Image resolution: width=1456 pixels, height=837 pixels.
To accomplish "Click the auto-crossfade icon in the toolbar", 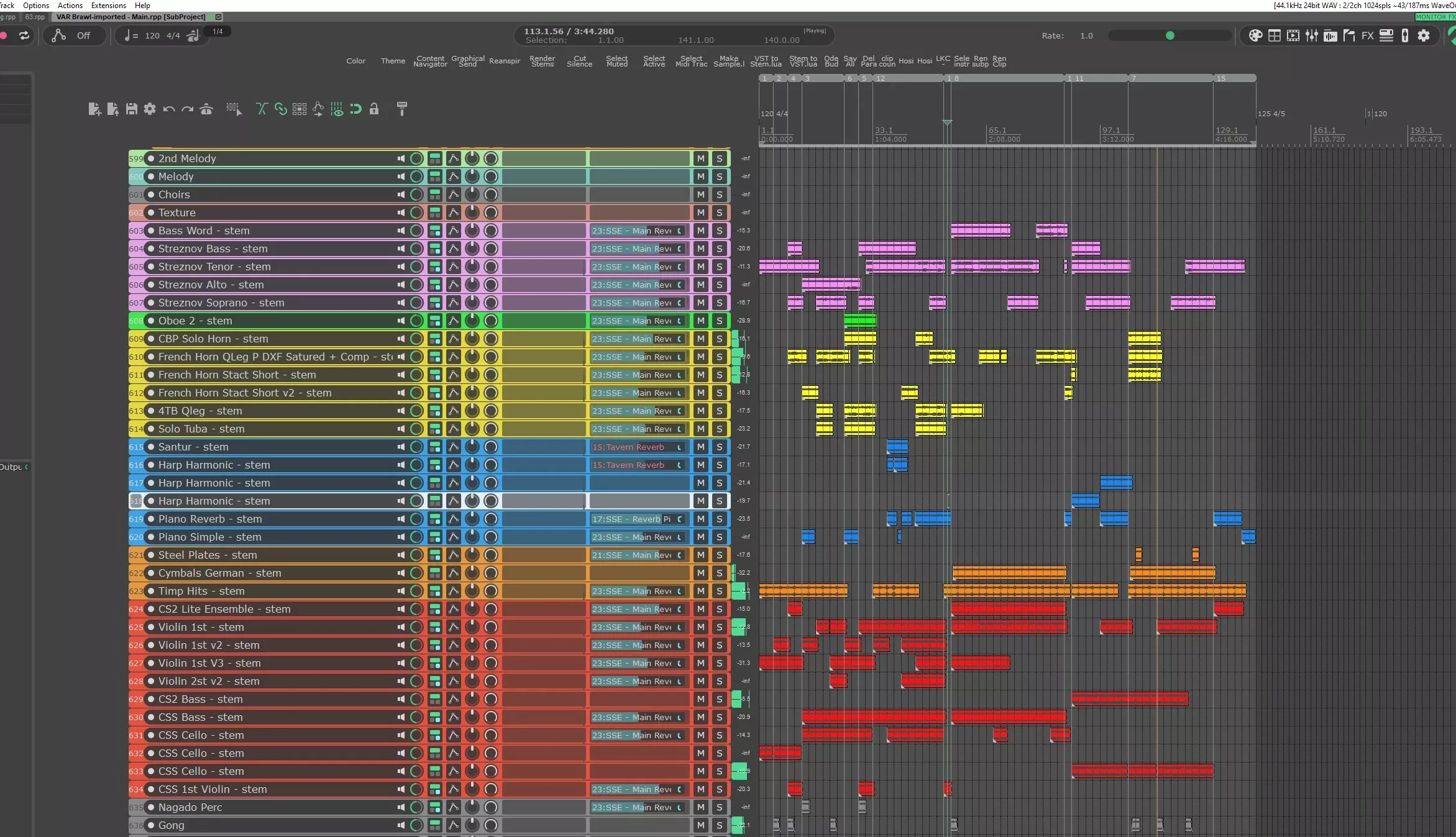I will [262, 109].
